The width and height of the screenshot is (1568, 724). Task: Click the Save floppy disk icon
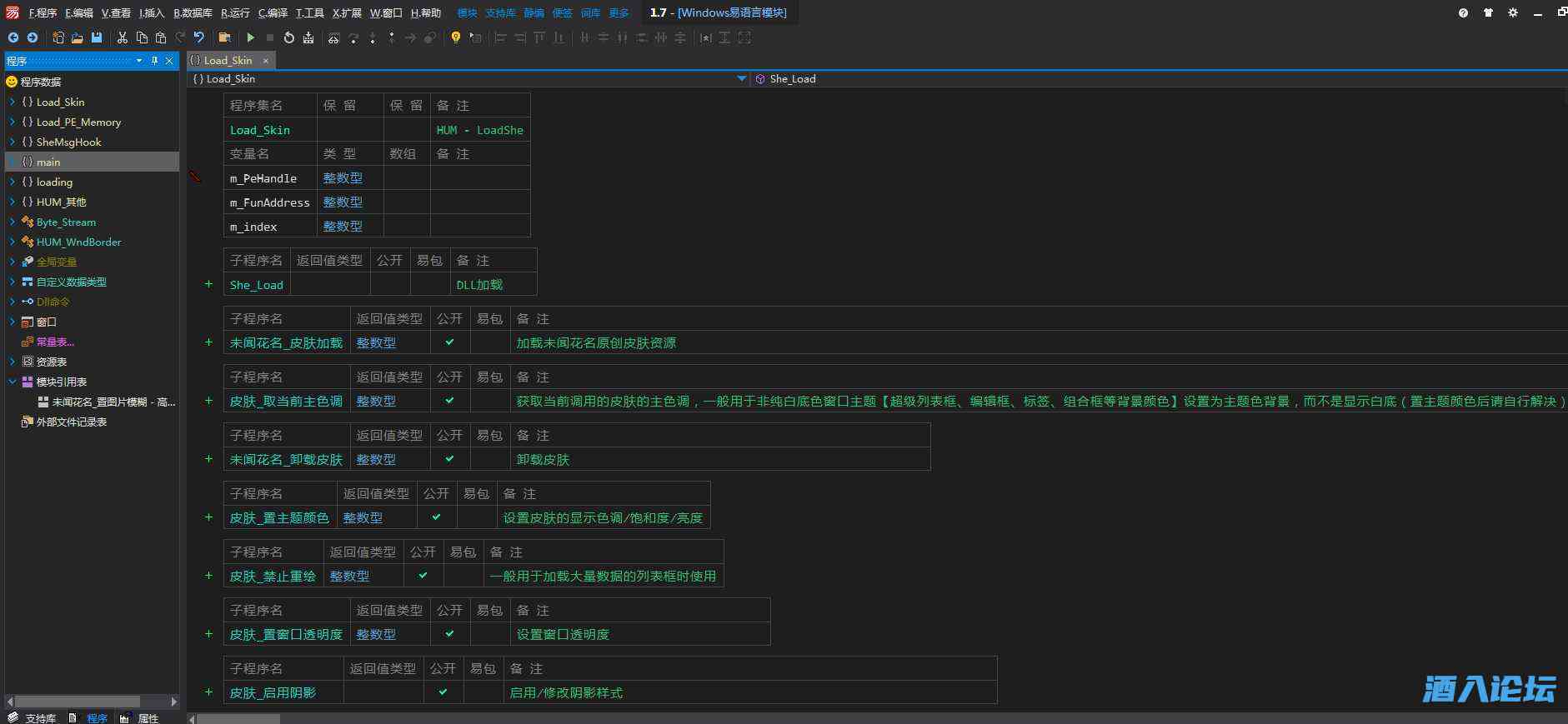pos(97,37)
